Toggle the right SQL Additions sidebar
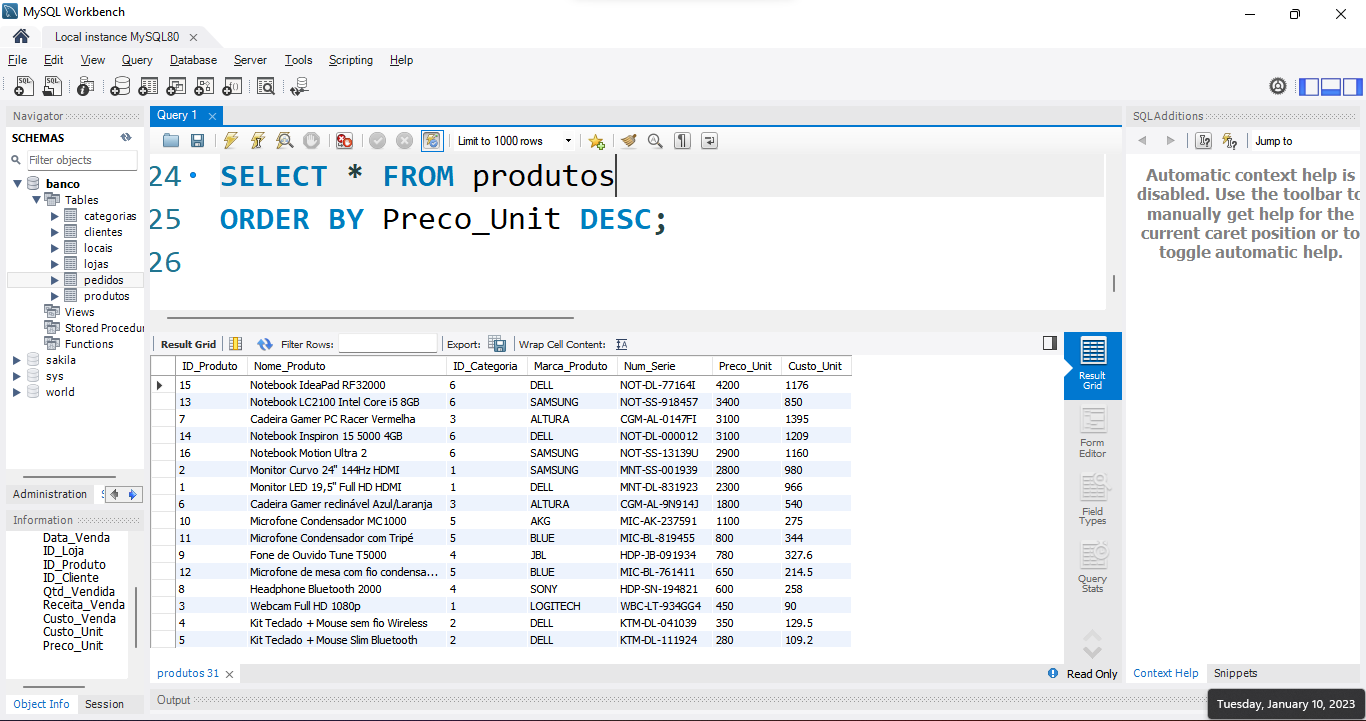 1352,87
